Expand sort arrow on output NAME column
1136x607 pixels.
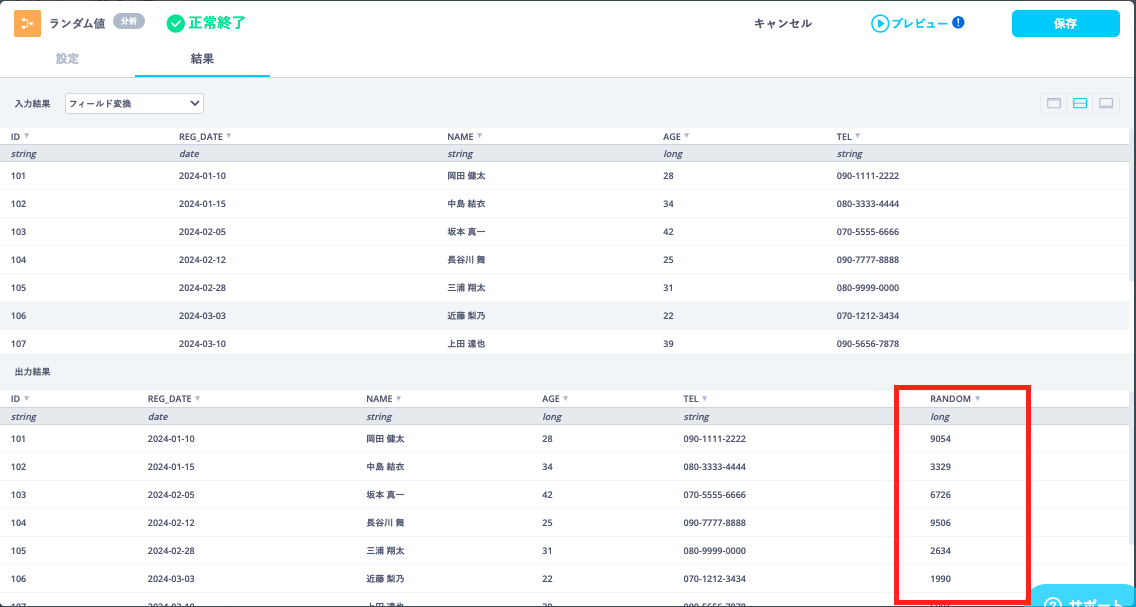click(399, 398)
